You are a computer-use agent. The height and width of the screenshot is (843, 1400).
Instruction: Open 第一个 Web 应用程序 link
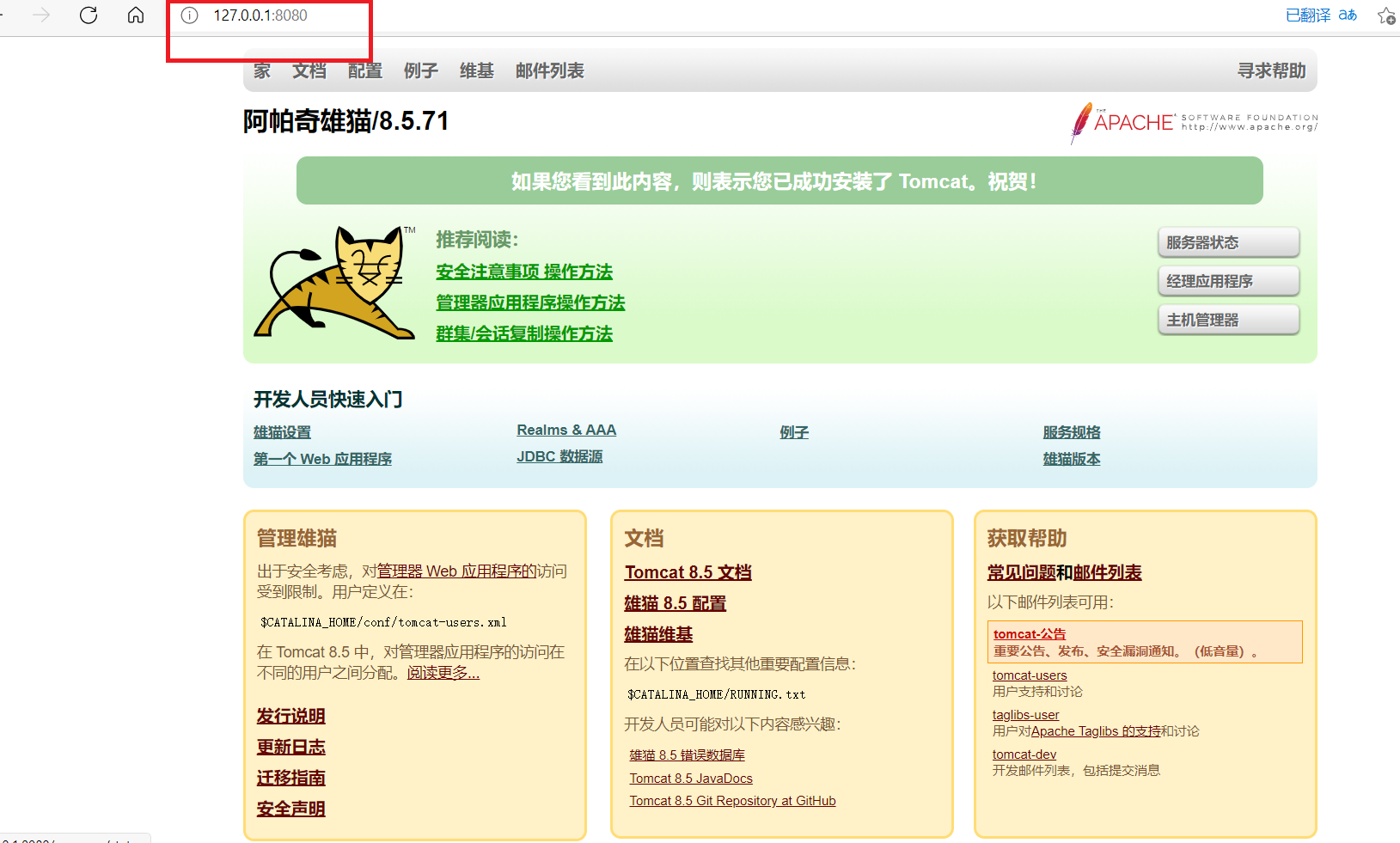pyautogui.click(x=322, y=459)
